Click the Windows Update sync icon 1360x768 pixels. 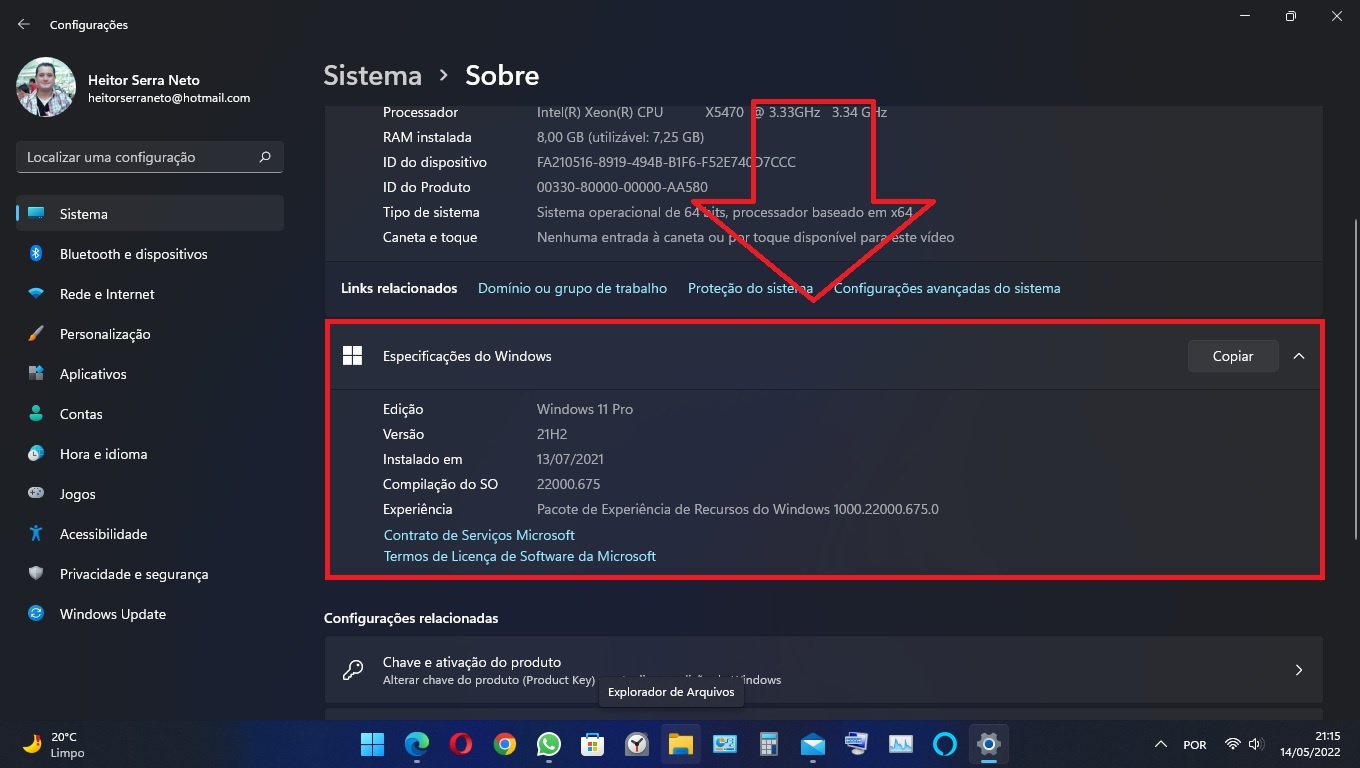(x=36, y=614)
